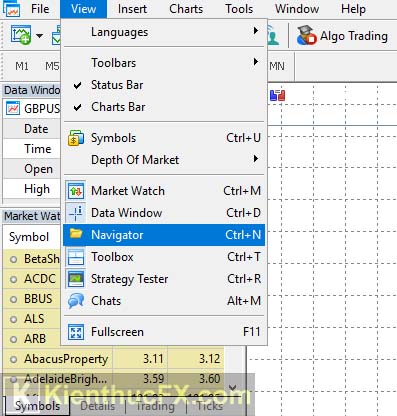
Task: Switch to the Details tab
Action: 98,406
